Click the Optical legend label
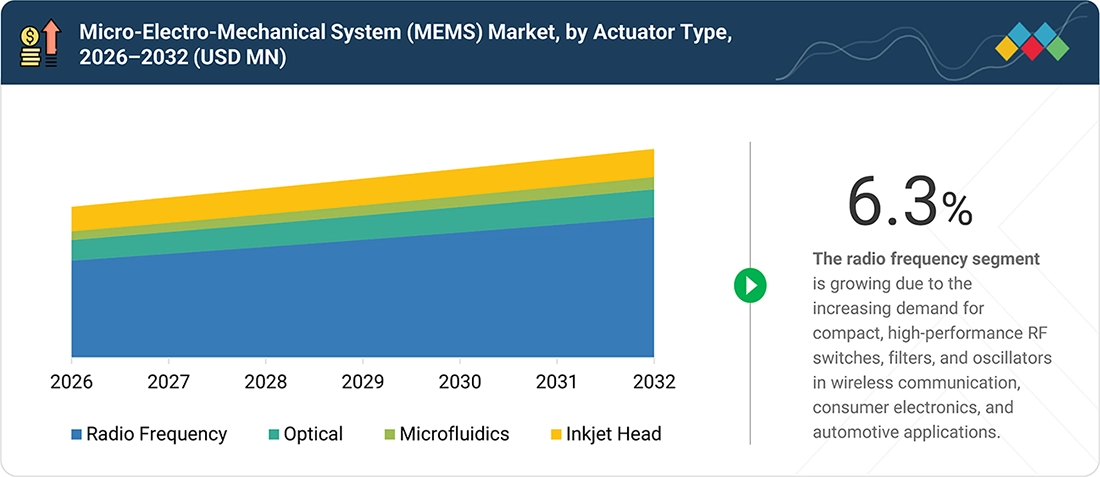 (x=313, y=434)
